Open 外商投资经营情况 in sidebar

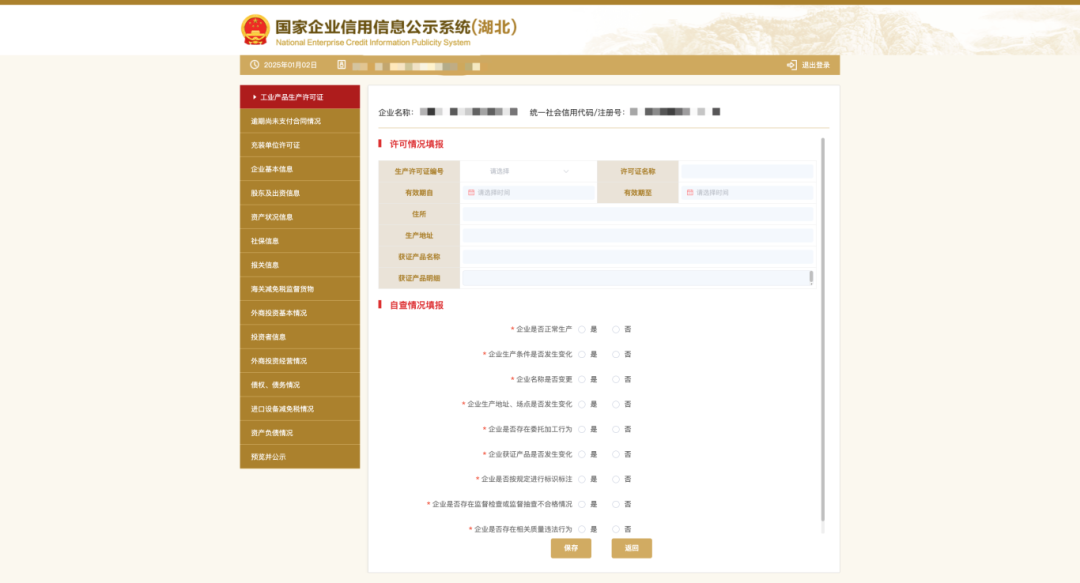300,361
